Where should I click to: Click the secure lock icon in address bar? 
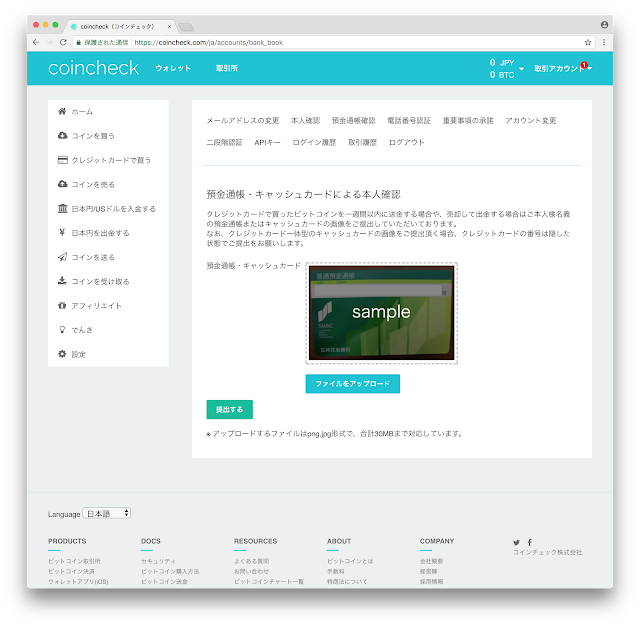(x=78, y=42)
